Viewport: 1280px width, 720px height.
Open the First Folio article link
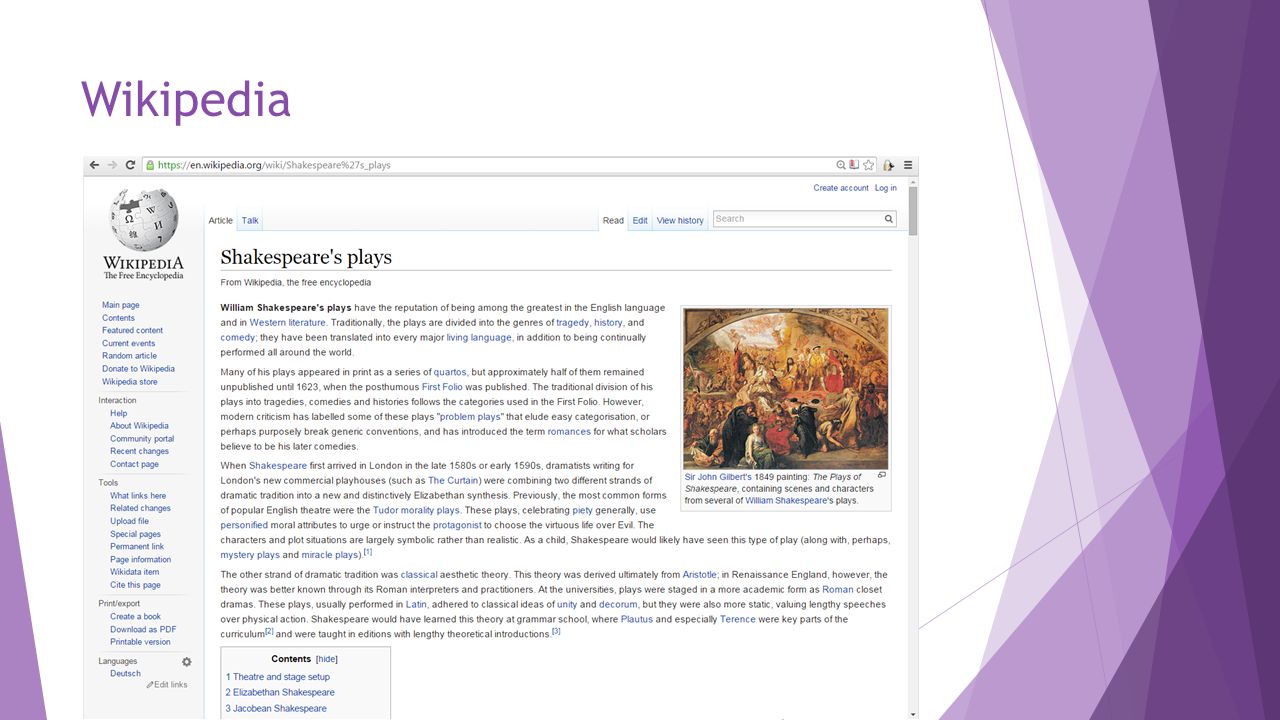click(x=442, y=387)
